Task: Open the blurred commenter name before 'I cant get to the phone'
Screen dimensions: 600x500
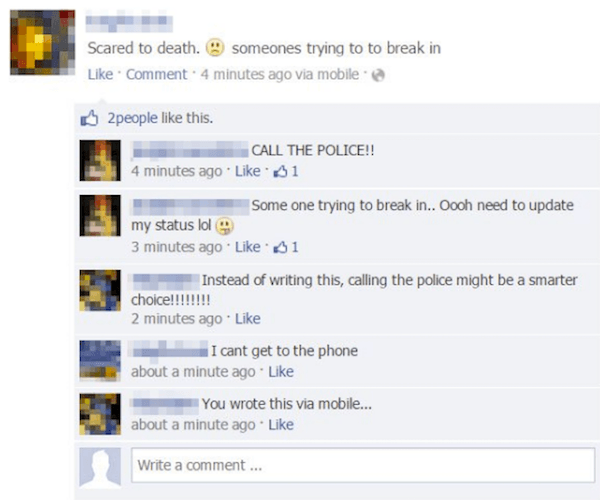Action: coord(170,350)
